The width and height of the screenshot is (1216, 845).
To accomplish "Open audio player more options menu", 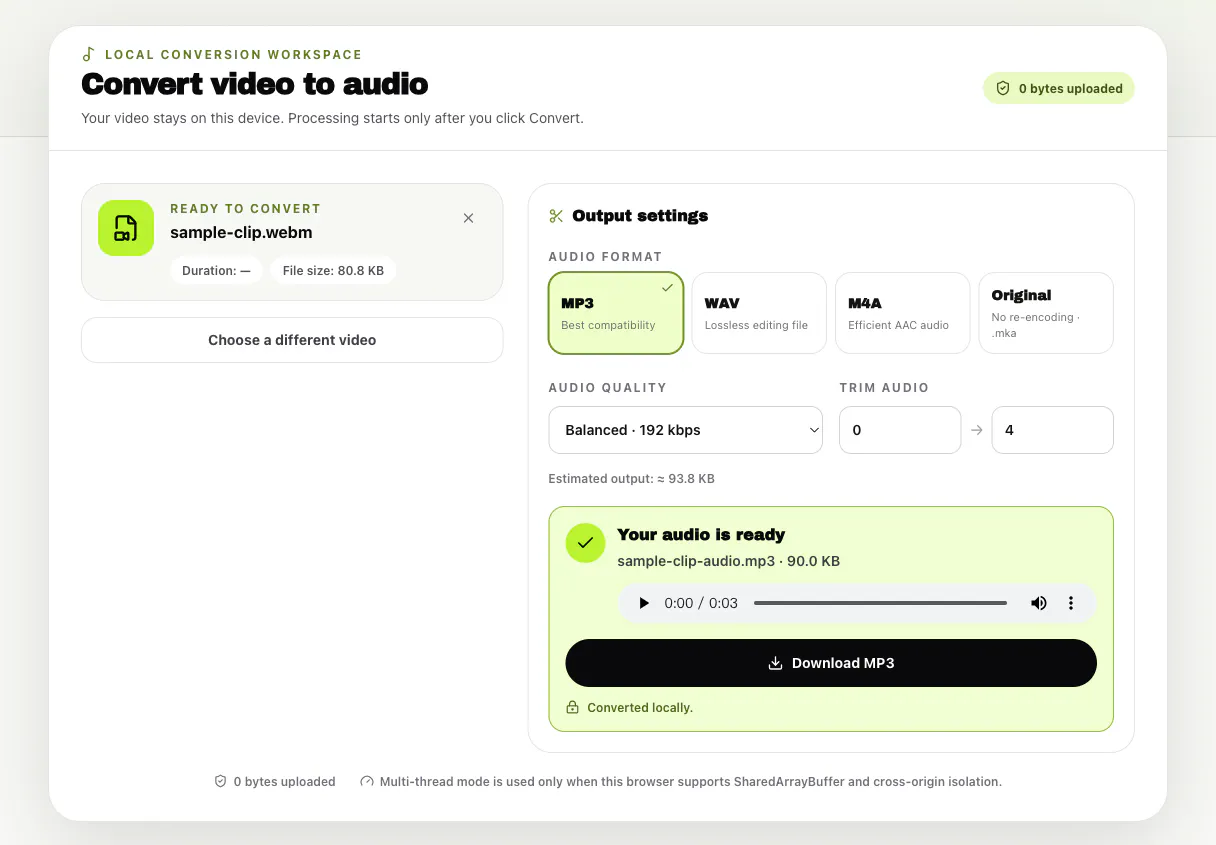I will [x=1071, y=603].
